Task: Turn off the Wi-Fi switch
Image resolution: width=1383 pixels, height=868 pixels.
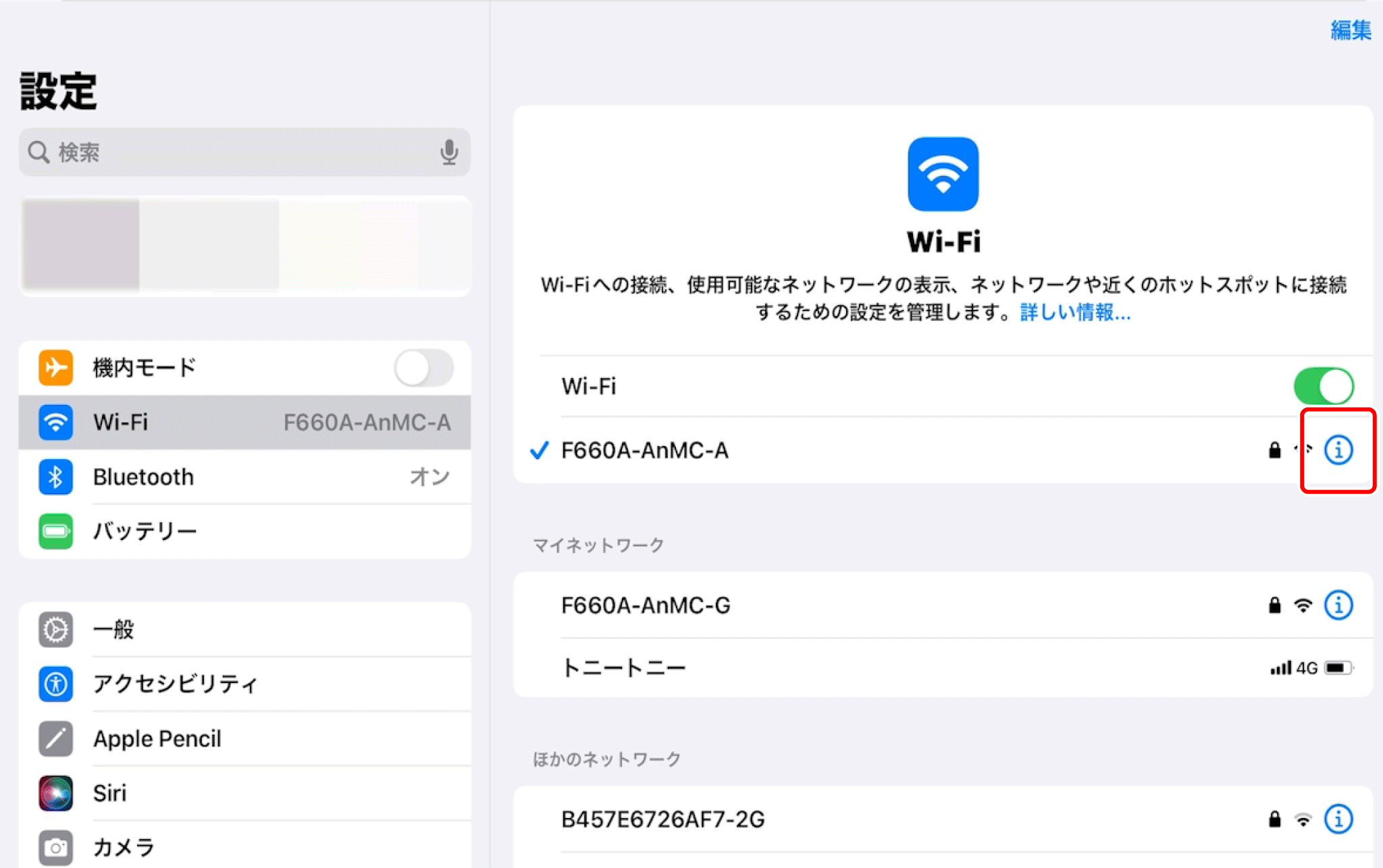Action: pos(1323,386)
